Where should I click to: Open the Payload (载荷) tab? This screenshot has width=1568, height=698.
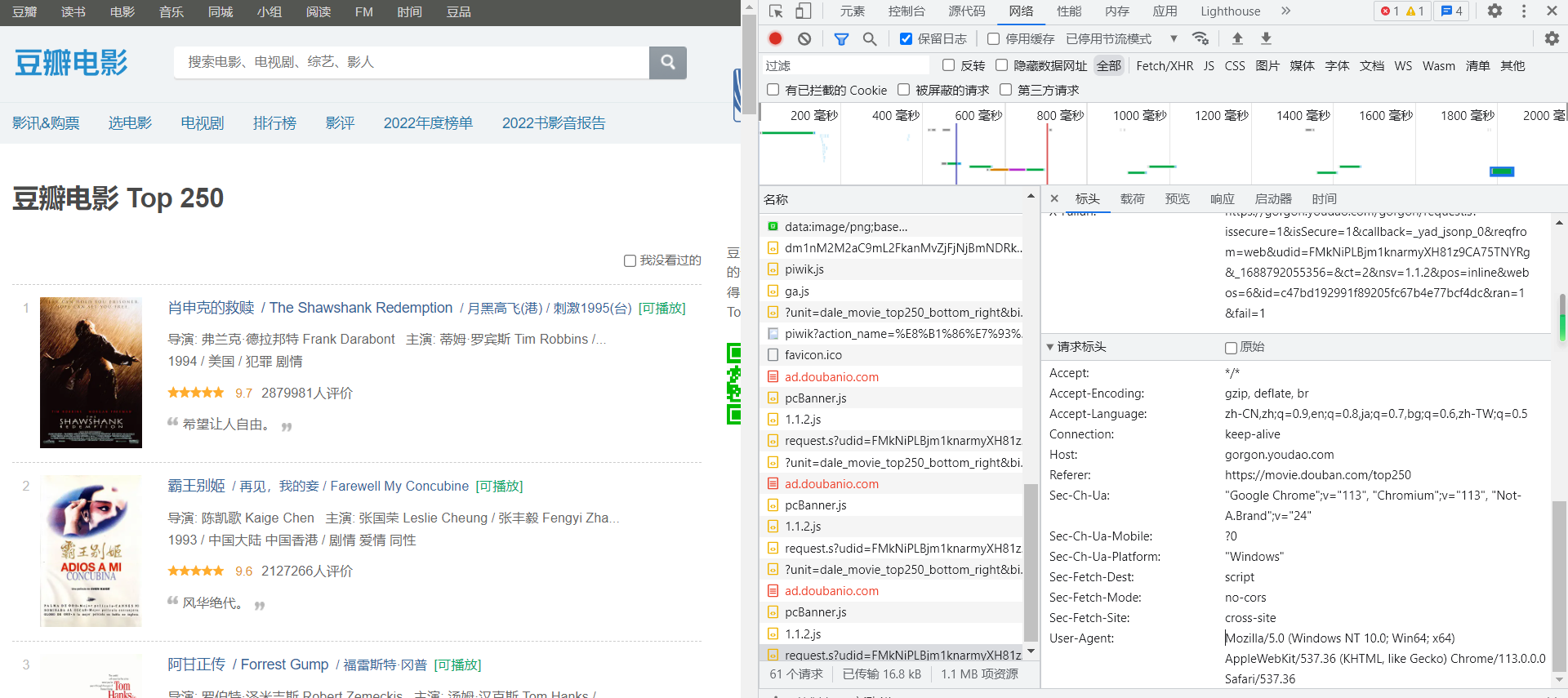point(1132,198)
